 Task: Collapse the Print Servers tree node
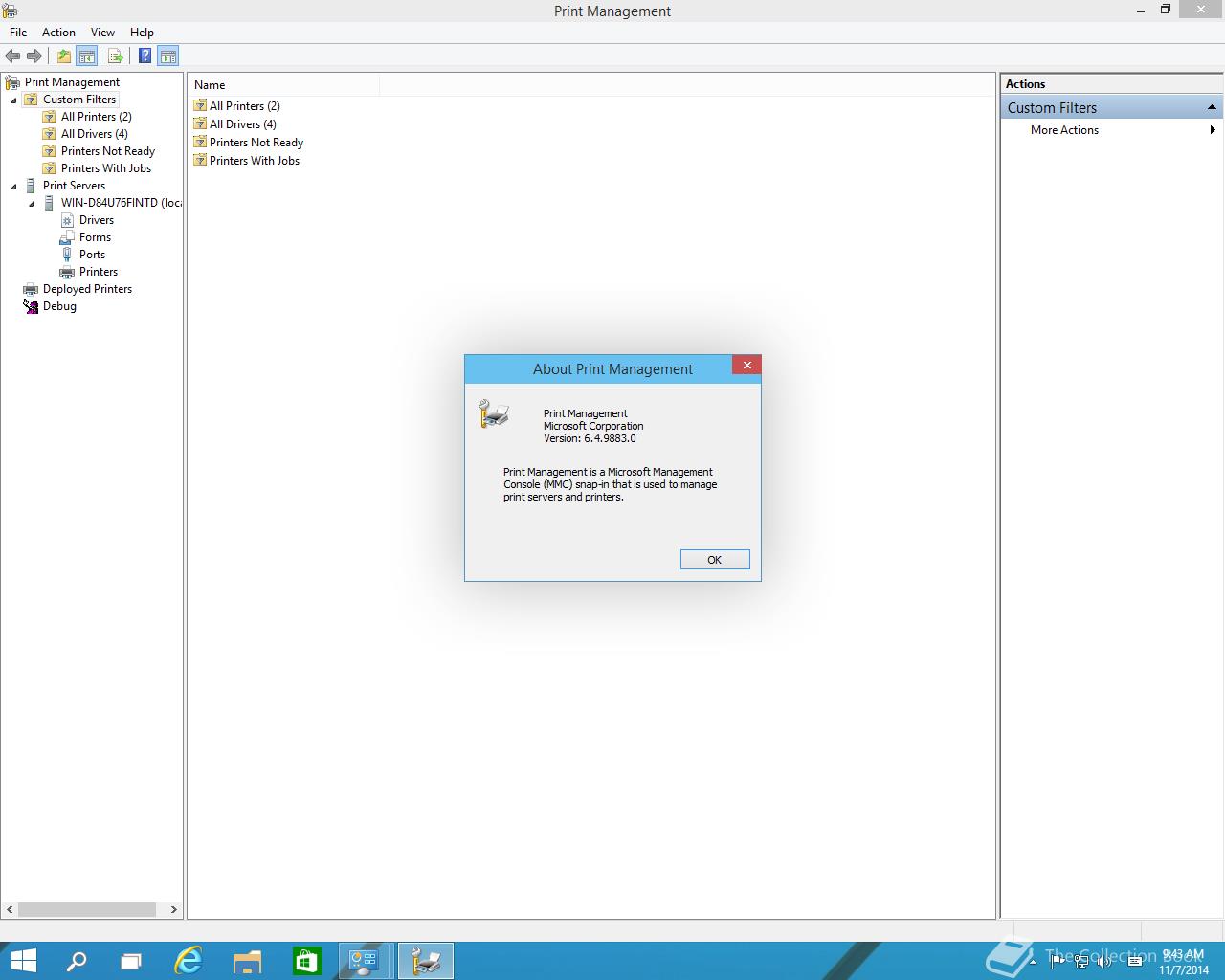tap(13, 186)
